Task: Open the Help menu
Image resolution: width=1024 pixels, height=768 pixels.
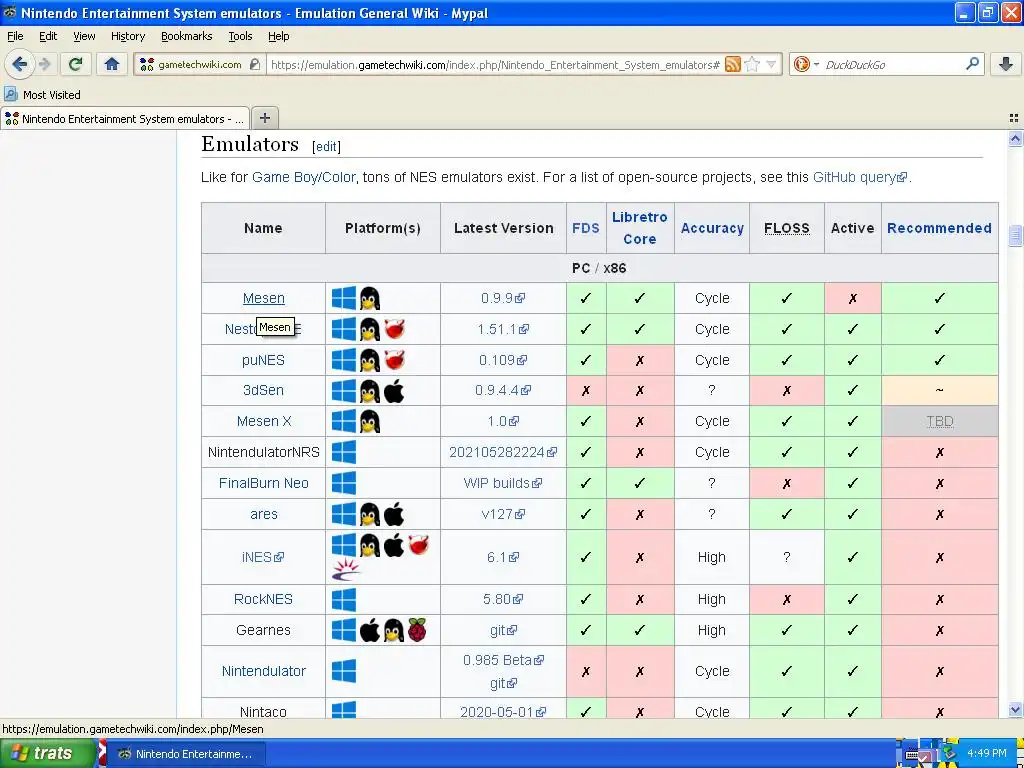Action: 278,36
